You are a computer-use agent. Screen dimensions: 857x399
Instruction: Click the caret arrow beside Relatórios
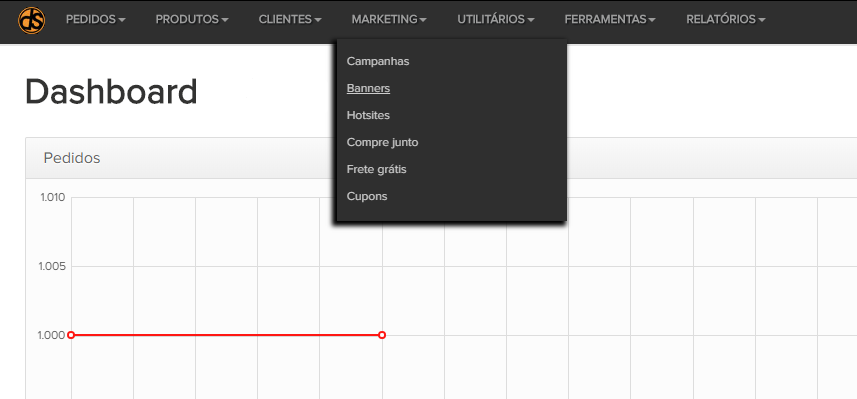click(761, 20)
